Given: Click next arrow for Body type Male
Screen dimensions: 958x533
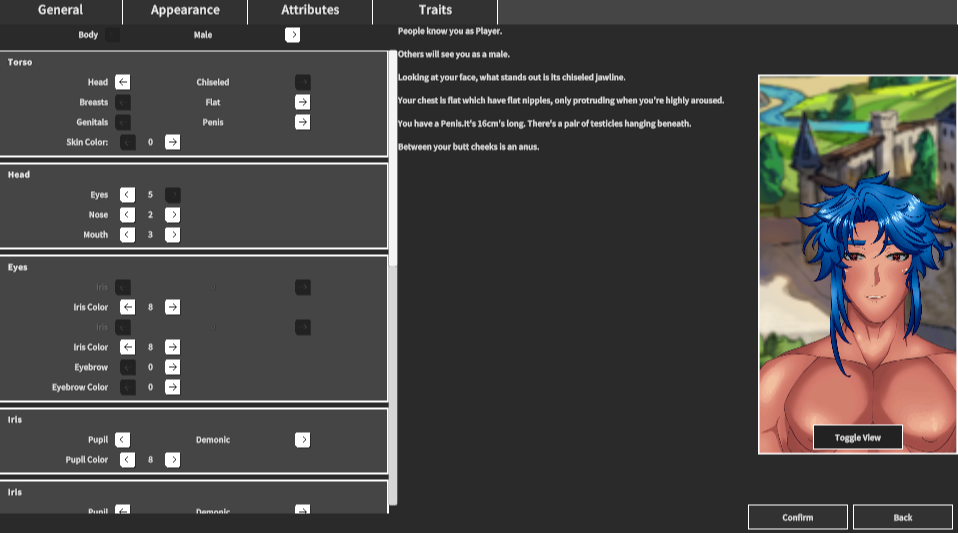Looking at the screenshot, I should (x=293, y=35).
